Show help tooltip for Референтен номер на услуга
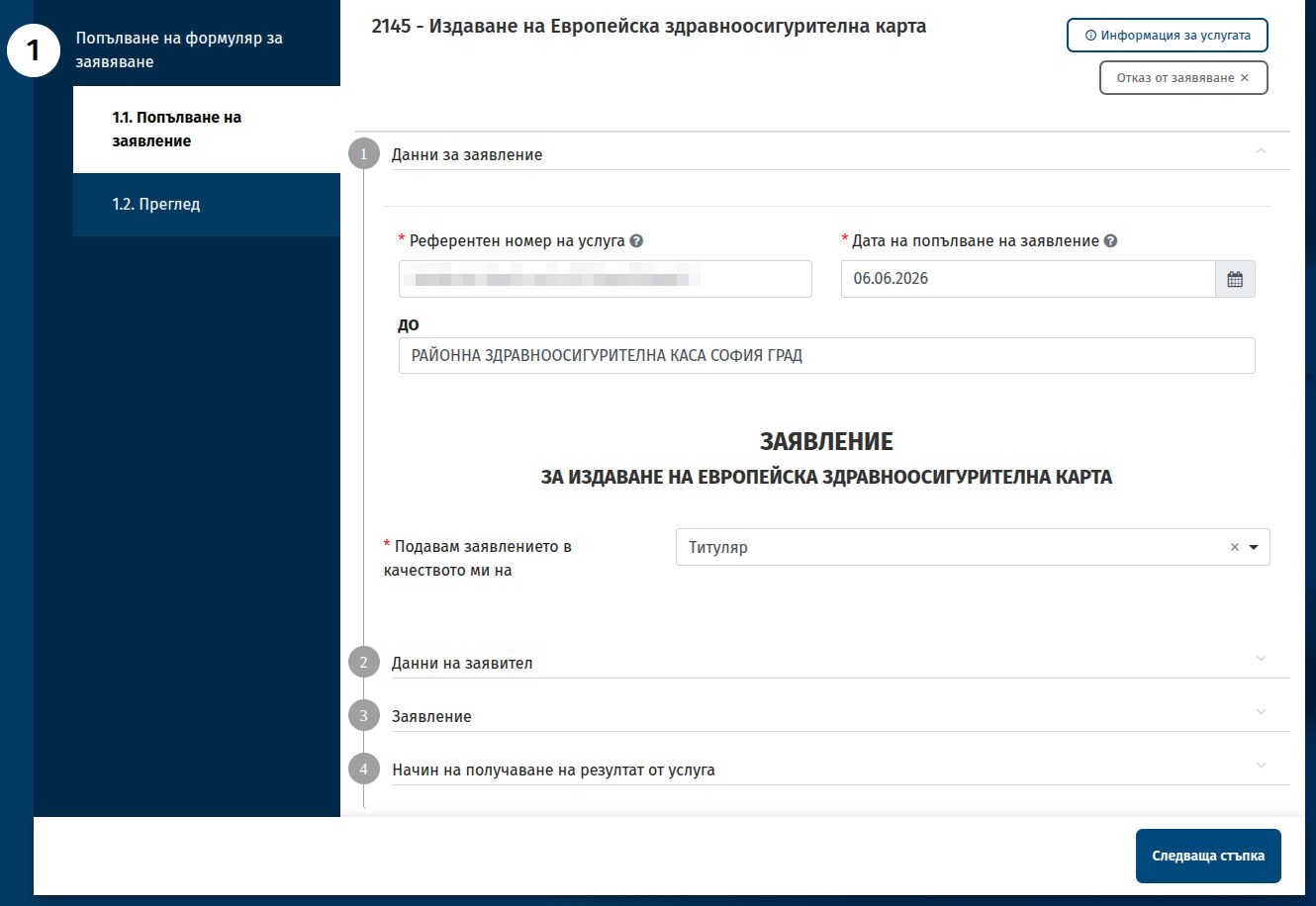This screenshot has width=1316, height=906. point(636,240)
